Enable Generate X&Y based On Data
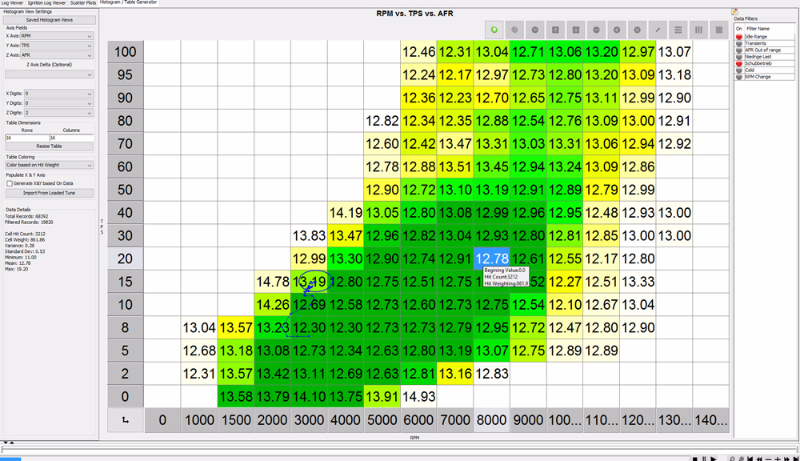The width and height of the screenshot is (800, 461). 9,184
